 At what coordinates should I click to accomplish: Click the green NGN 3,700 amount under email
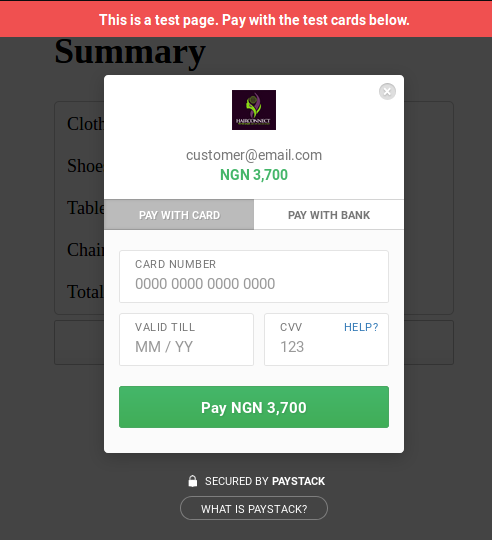(254, 175)
